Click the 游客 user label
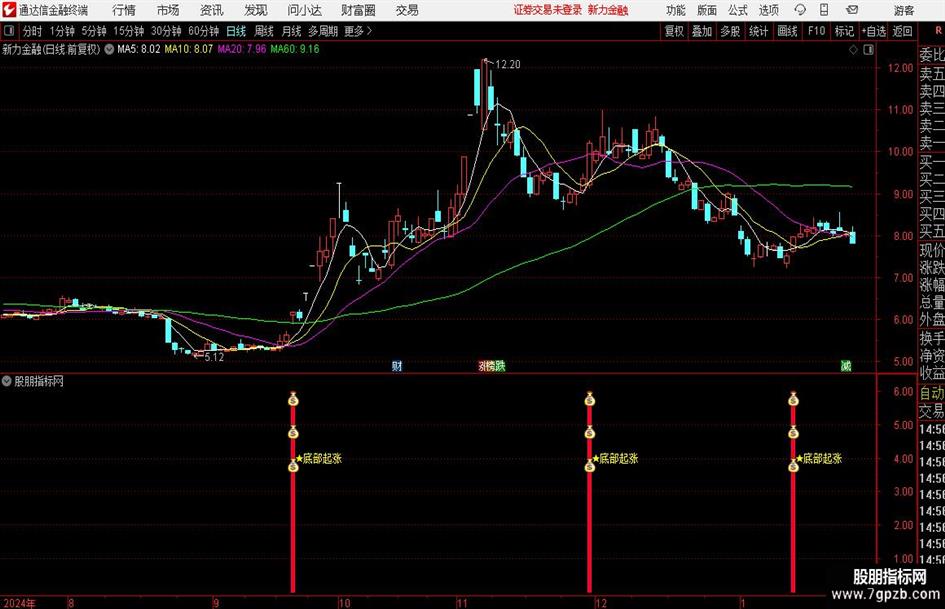945x609 pixels. pyautogui.click(x=903, y=10)
